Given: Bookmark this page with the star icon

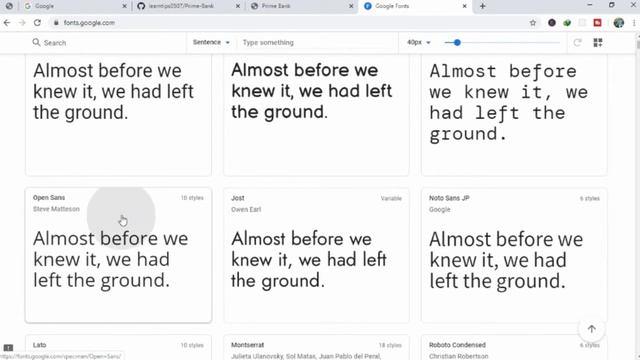Looking at the screenshot, I should tap(533, 23).
